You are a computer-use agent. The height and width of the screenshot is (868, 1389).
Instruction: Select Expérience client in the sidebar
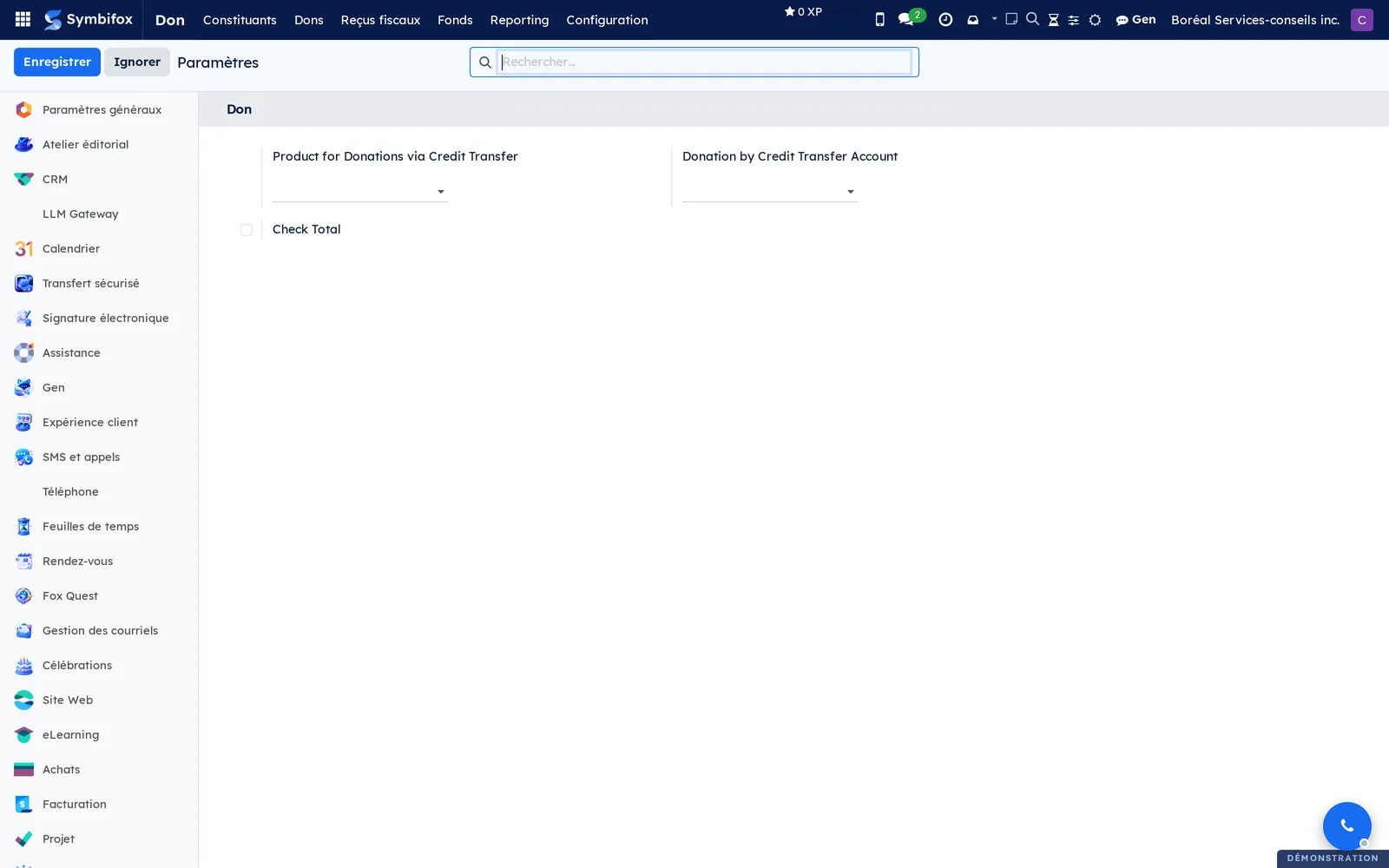[99, 422]
